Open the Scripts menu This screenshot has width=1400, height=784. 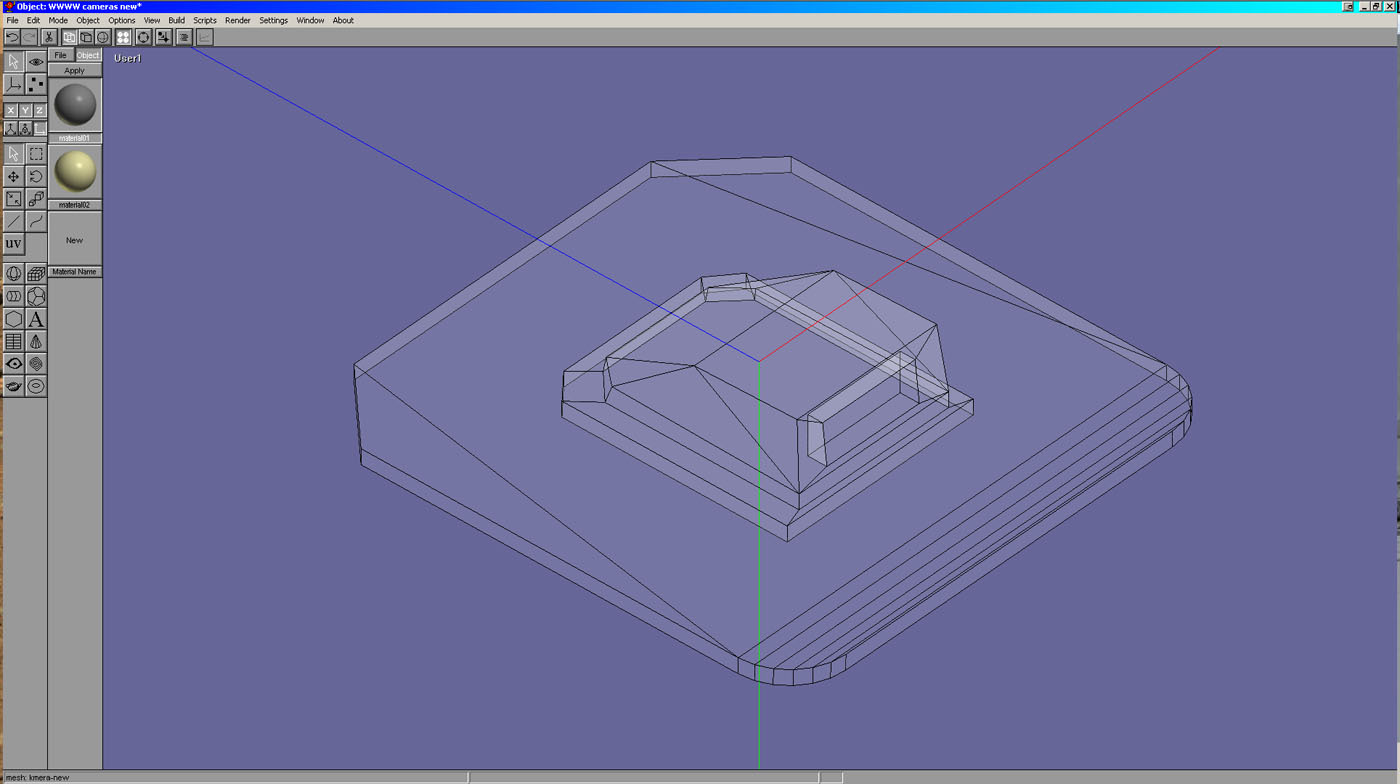205,20
